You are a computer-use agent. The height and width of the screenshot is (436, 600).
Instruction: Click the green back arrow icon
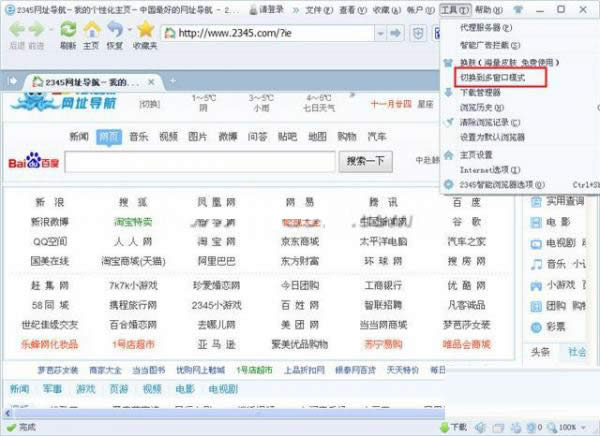pos(16,29)
